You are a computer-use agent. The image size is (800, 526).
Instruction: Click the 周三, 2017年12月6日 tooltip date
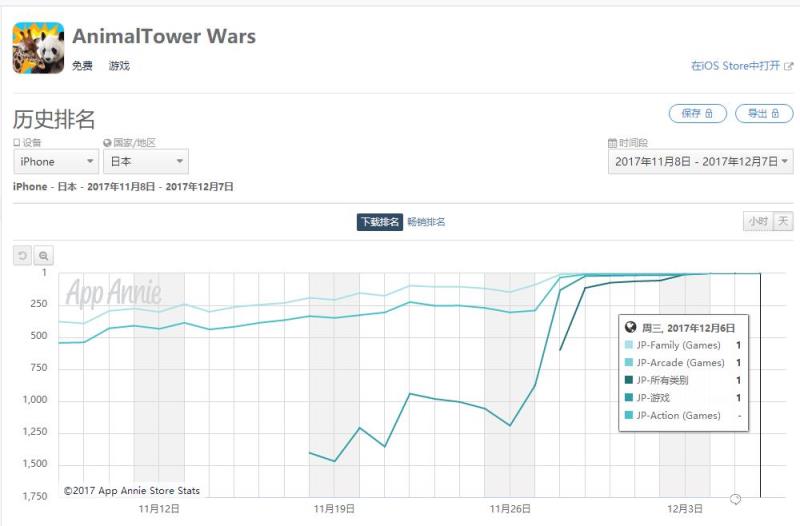[x=688, y=328]
